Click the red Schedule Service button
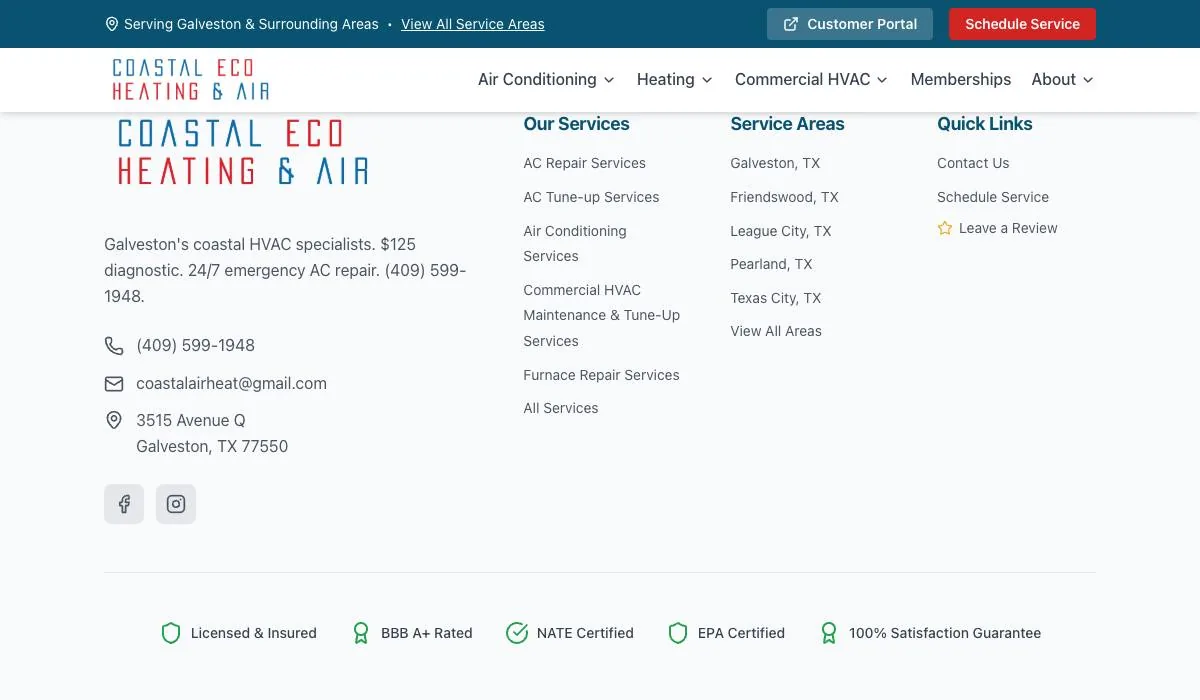The height and width of the screenshot is (700, 1200). tap(1022, 24)
